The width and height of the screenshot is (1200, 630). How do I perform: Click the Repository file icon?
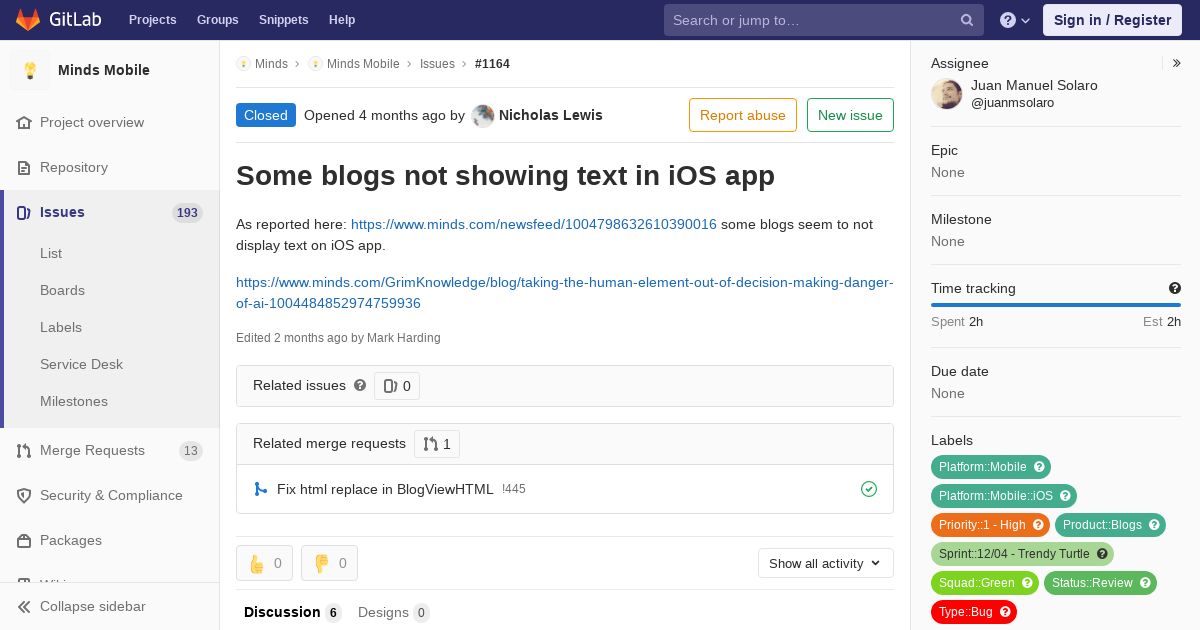(24, 167)
